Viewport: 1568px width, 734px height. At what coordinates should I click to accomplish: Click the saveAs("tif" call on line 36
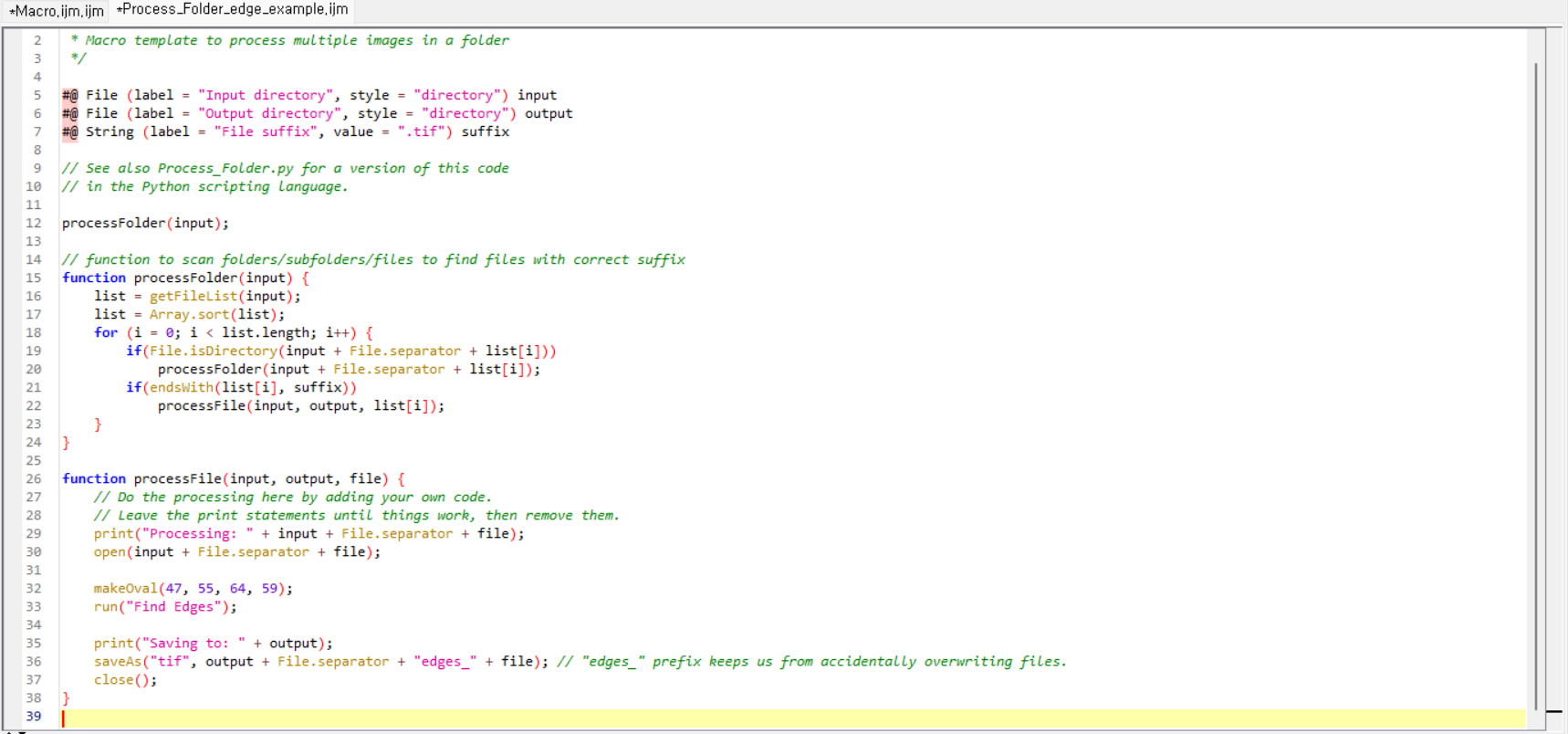tap(321, 661)
